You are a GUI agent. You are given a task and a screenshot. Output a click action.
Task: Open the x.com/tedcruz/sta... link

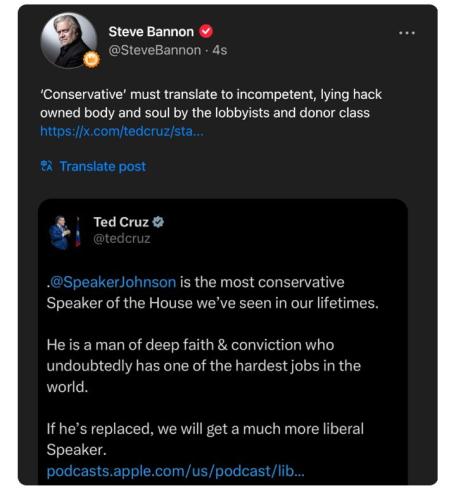[x=122, y=131]
